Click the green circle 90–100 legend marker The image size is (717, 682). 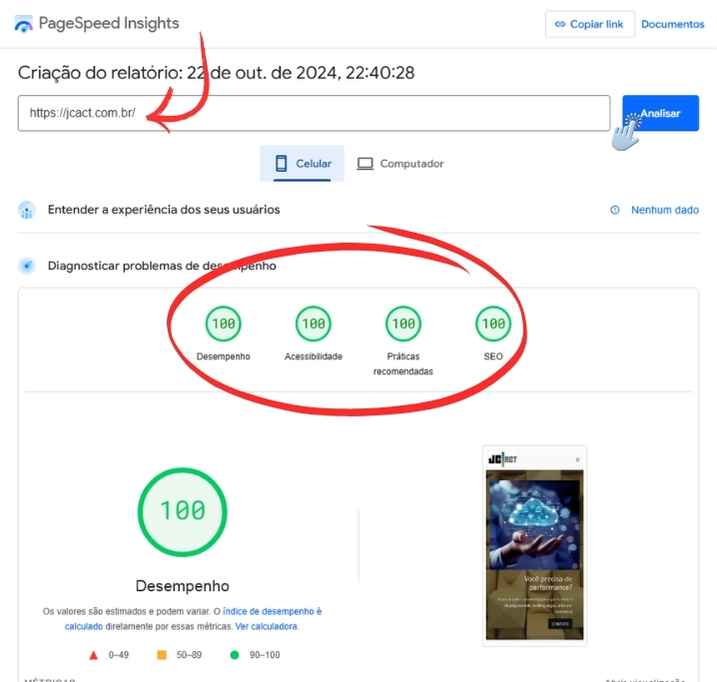[x=233, y=655]
